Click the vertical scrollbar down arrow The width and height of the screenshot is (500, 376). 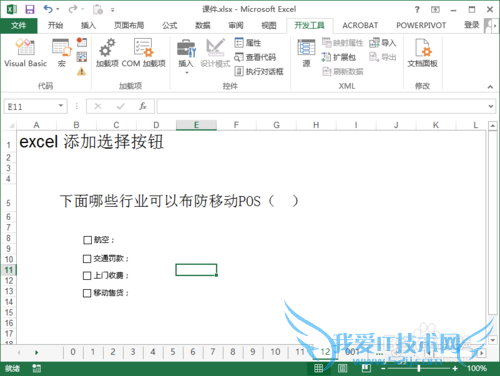click(x=493, y=340)
